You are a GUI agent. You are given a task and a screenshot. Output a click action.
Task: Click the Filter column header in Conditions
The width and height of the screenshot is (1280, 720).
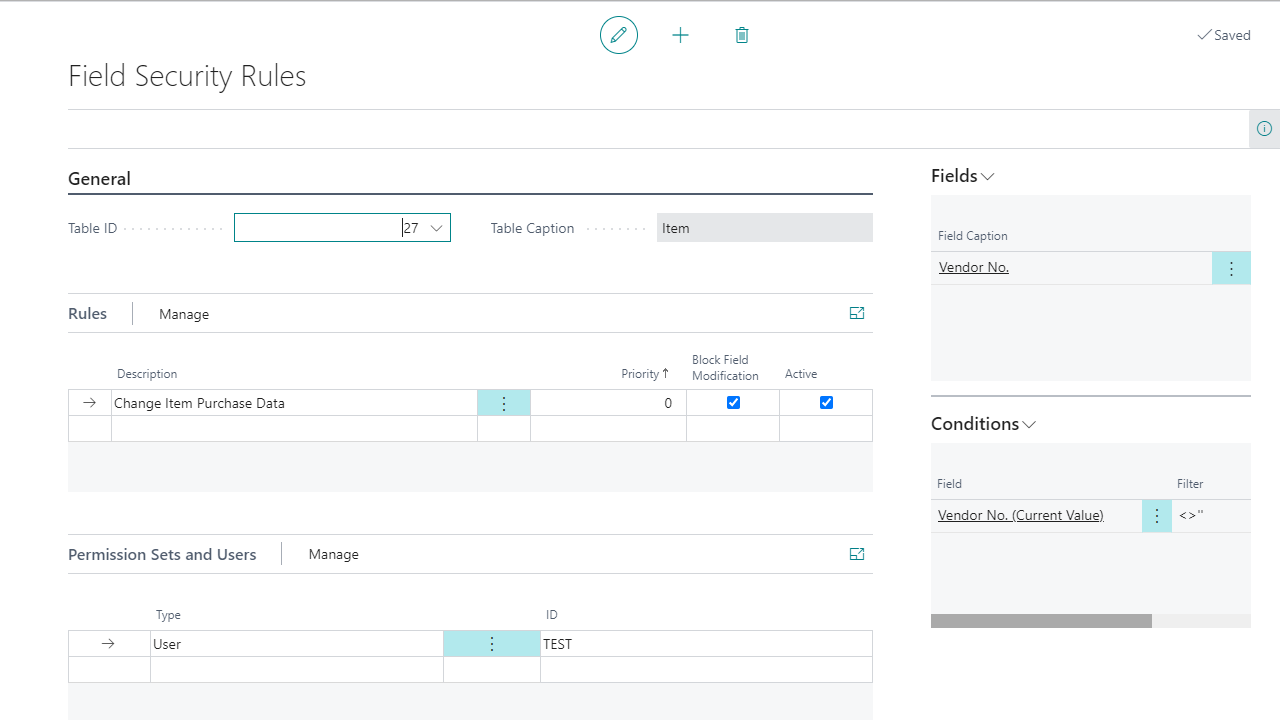coord(1190,484)
